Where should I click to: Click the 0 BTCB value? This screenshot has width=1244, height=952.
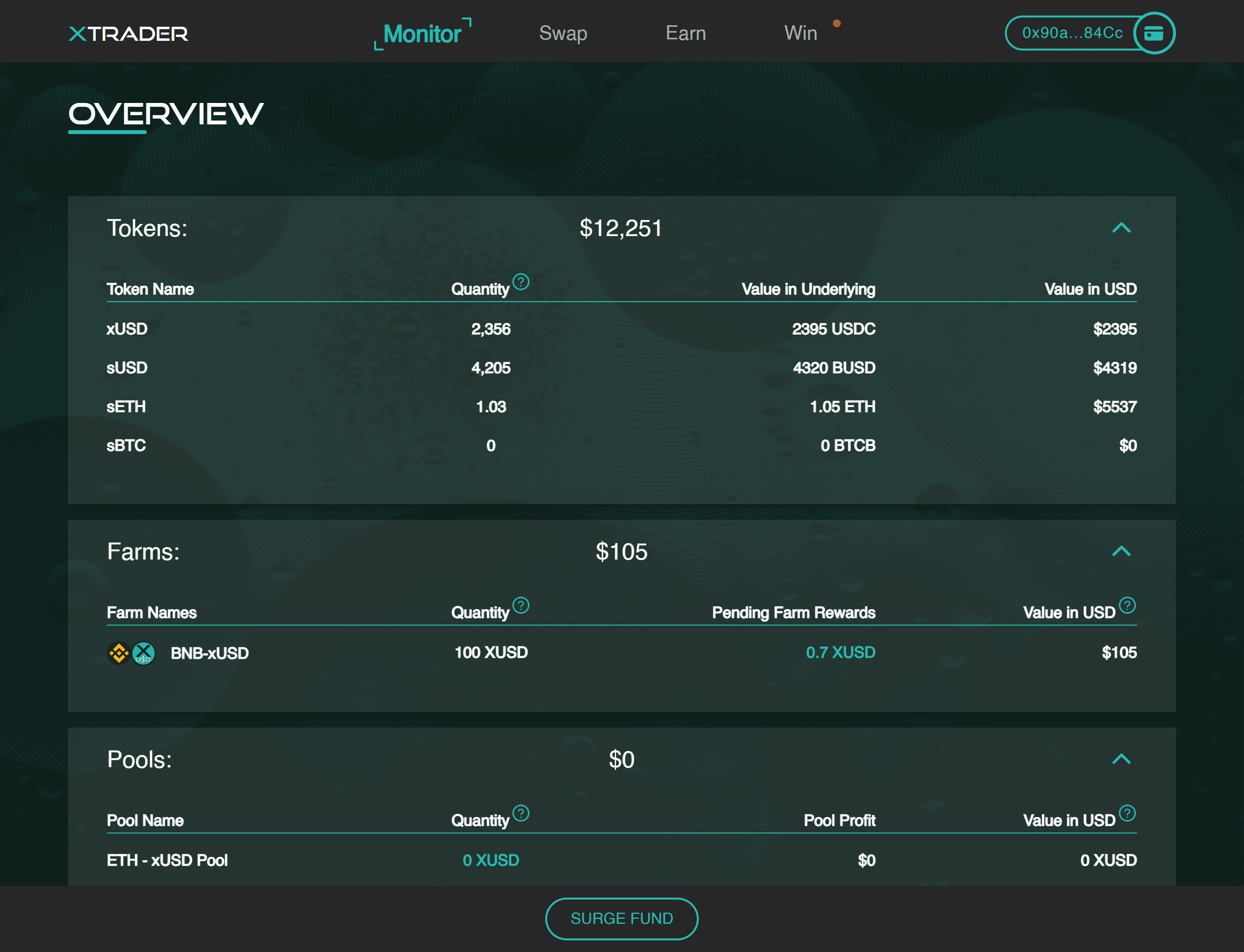coord(847,445)
